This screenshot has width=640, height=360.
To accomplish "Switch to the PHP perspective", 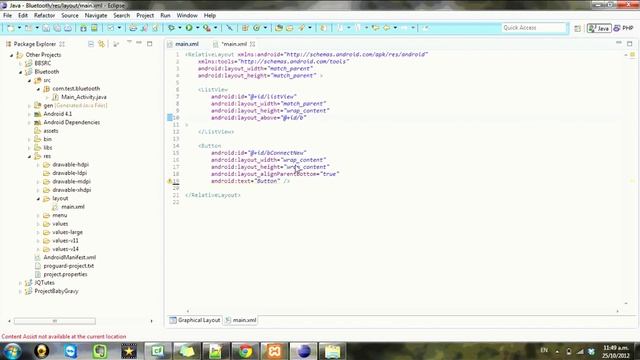I will 624,28.
